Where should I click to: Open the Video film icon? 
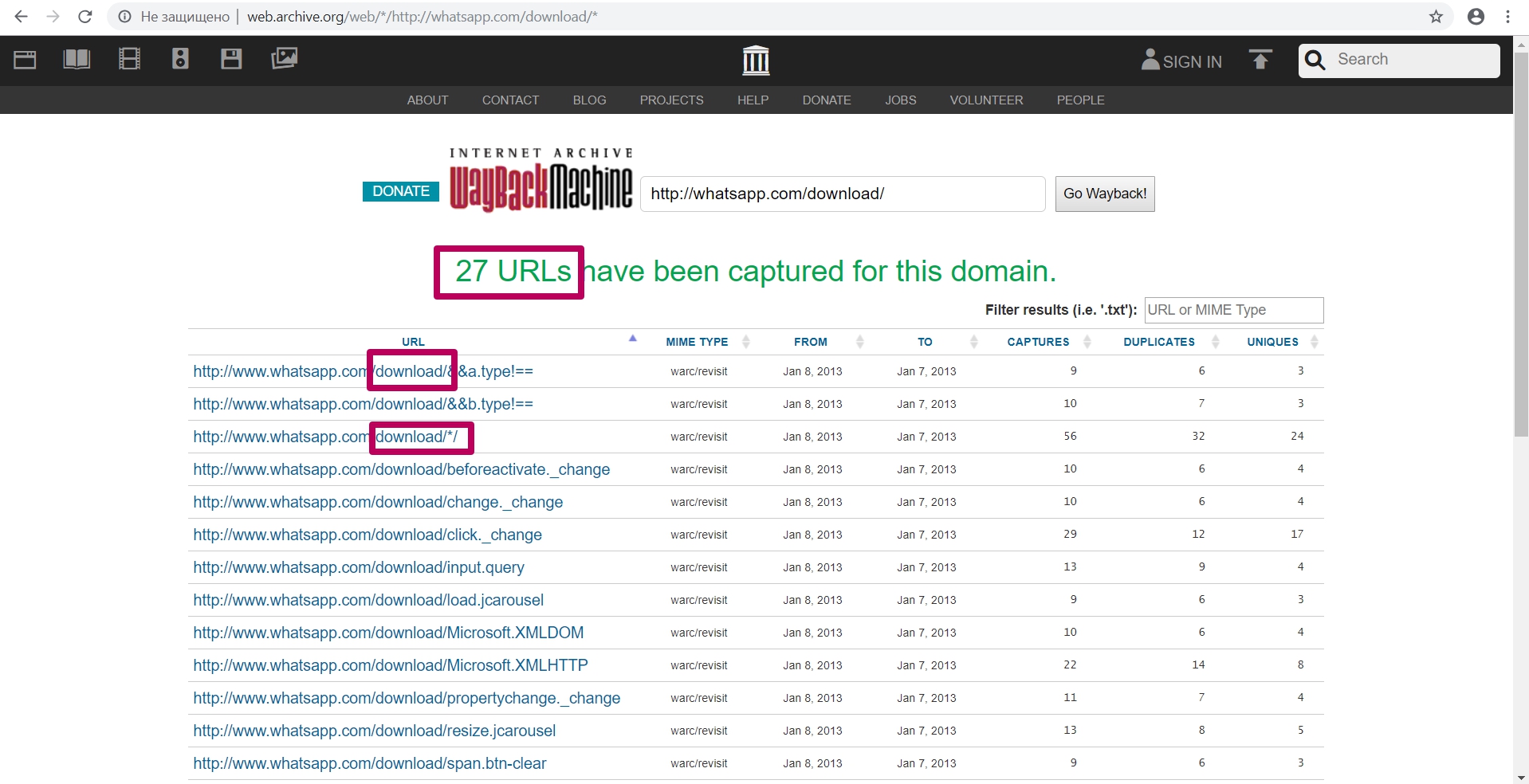point(129,59)
